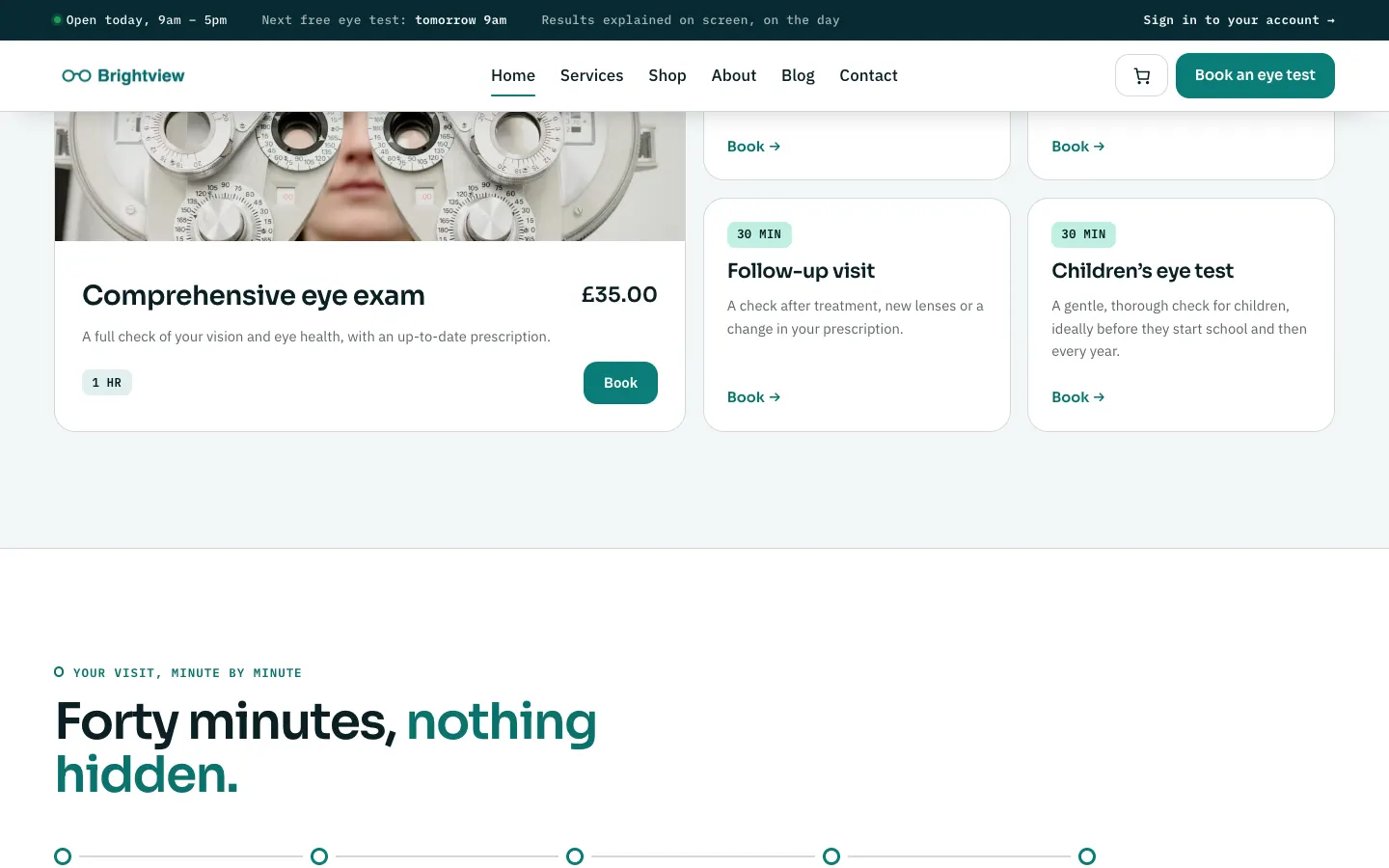Click Book link under Children's eye test

1077,397
